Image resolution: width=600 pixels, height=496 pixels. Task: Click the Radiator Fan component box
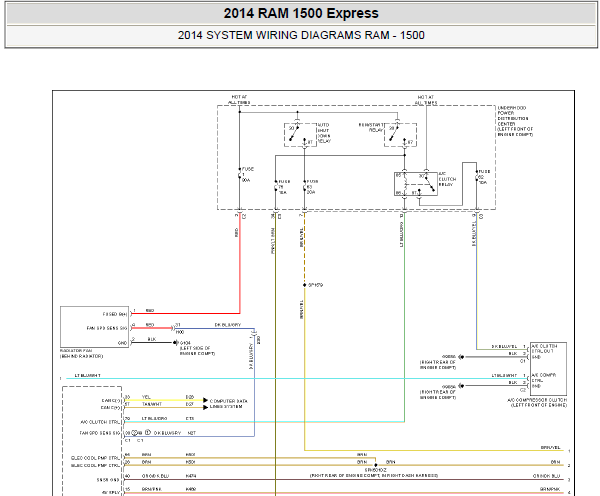pos(95,327)
